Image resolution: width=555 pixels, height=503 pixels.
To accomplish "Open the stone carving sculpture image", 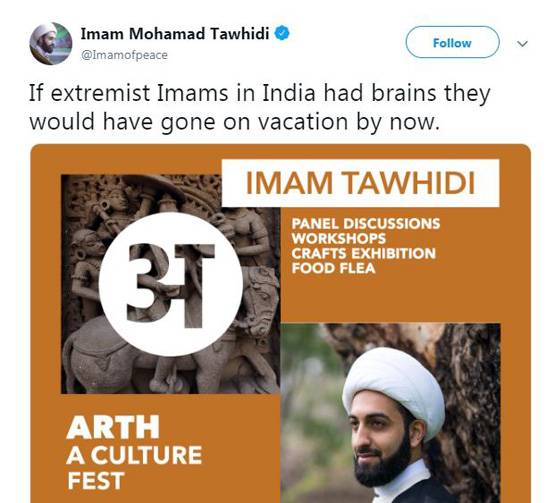I will tap(171, 284).
